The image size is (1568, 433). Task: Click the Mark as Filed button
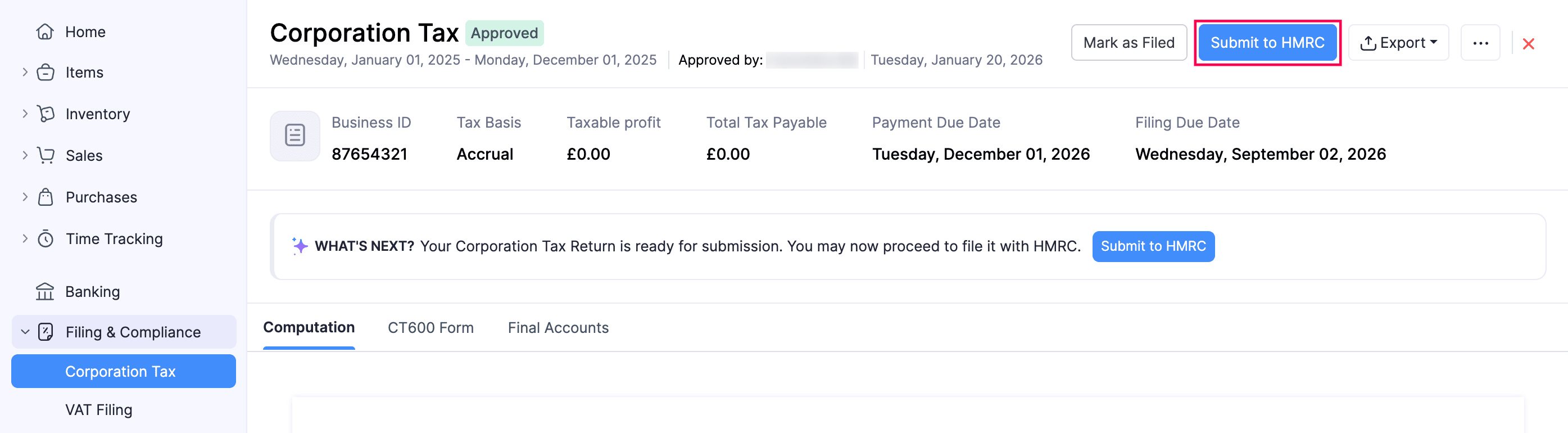click(x=1129, y=43)
